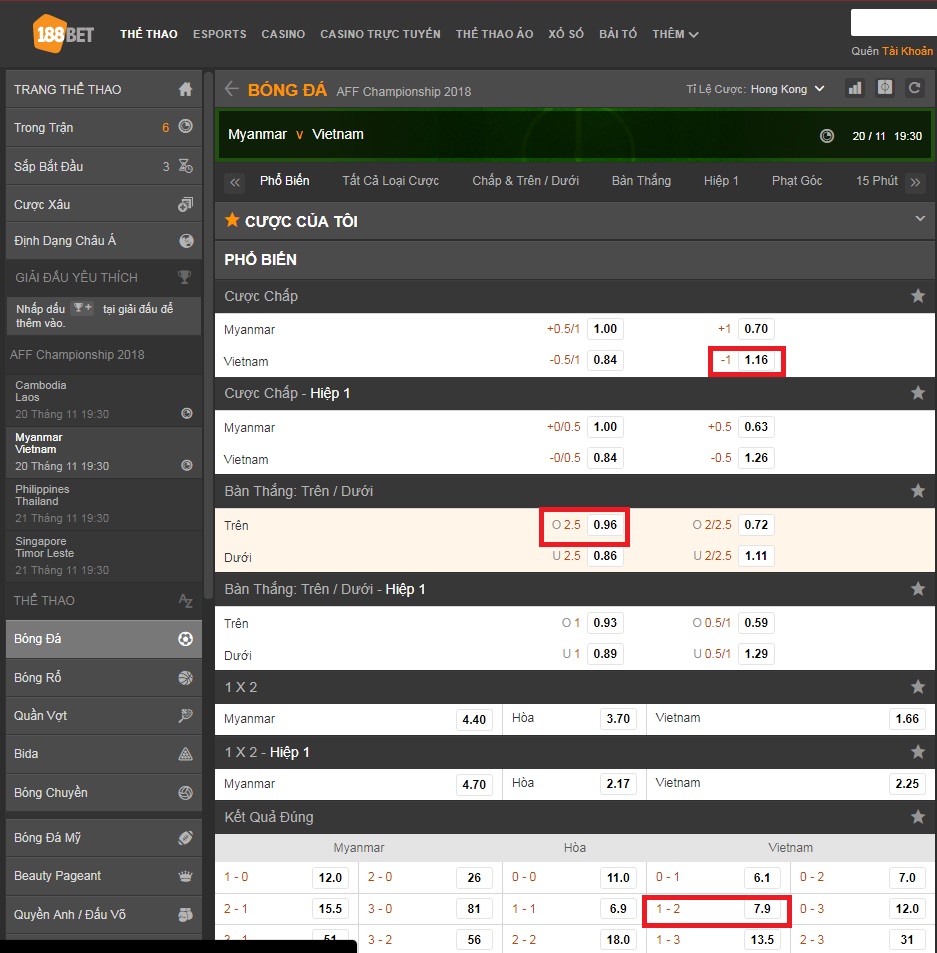Click the back arrow beside BÓNG ĐÁ
The image size is (937, 953).
pyautogui.click(x=232, y=89)
